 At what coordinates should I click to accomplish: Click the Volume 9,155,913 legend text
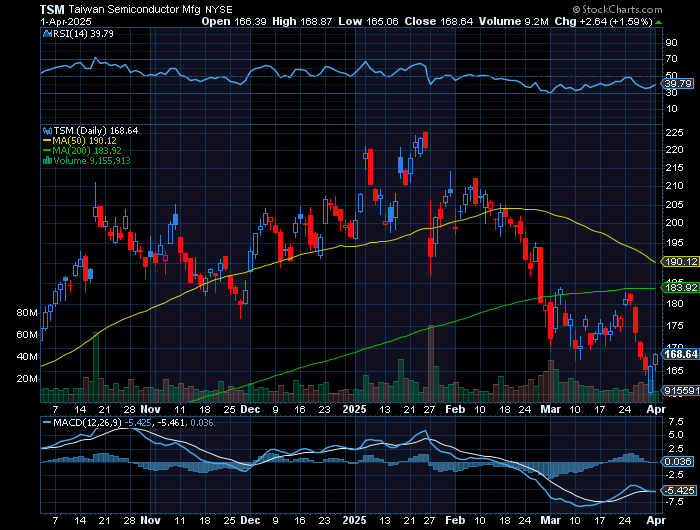(x=92, y=160)
